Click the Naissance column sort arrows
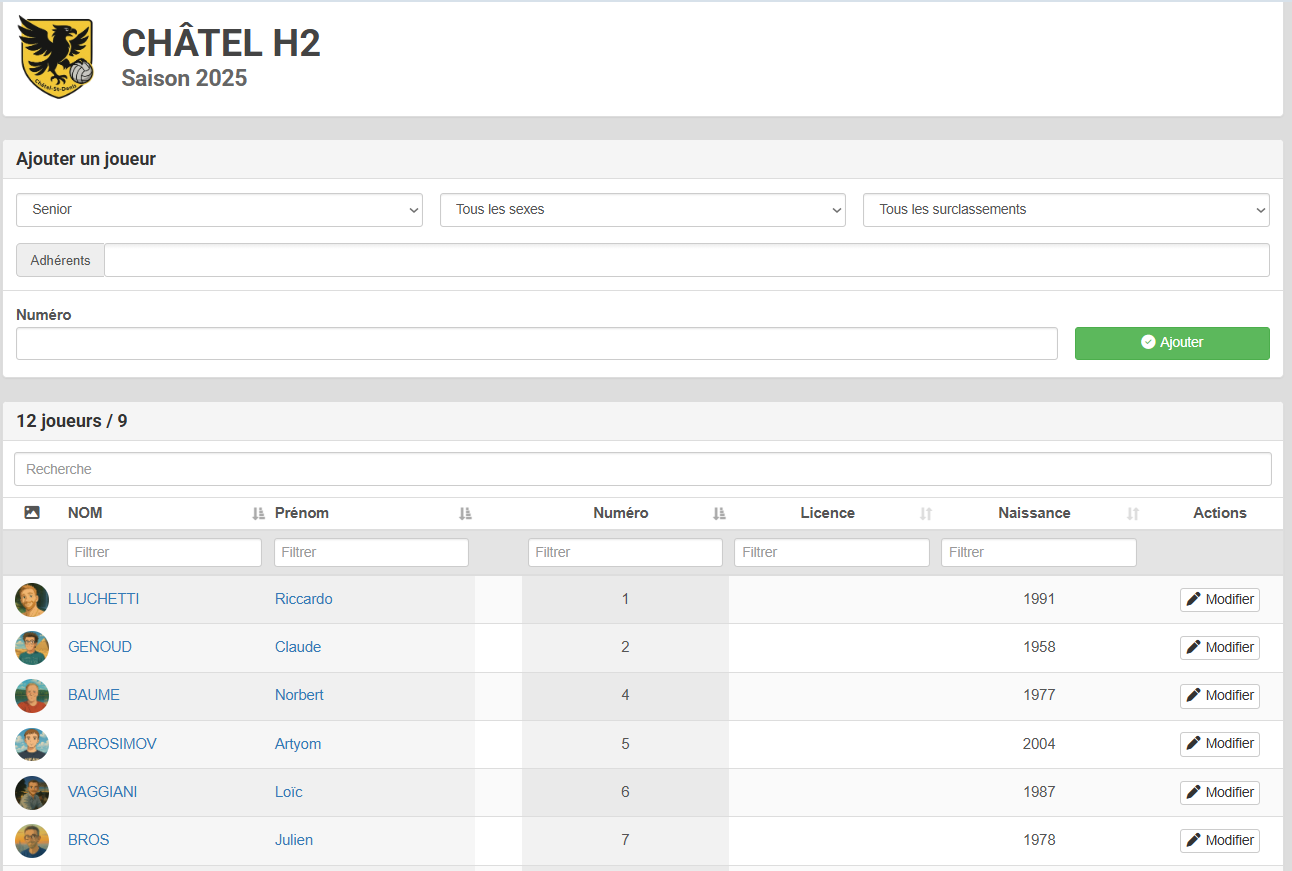 tap(1133, 513)
